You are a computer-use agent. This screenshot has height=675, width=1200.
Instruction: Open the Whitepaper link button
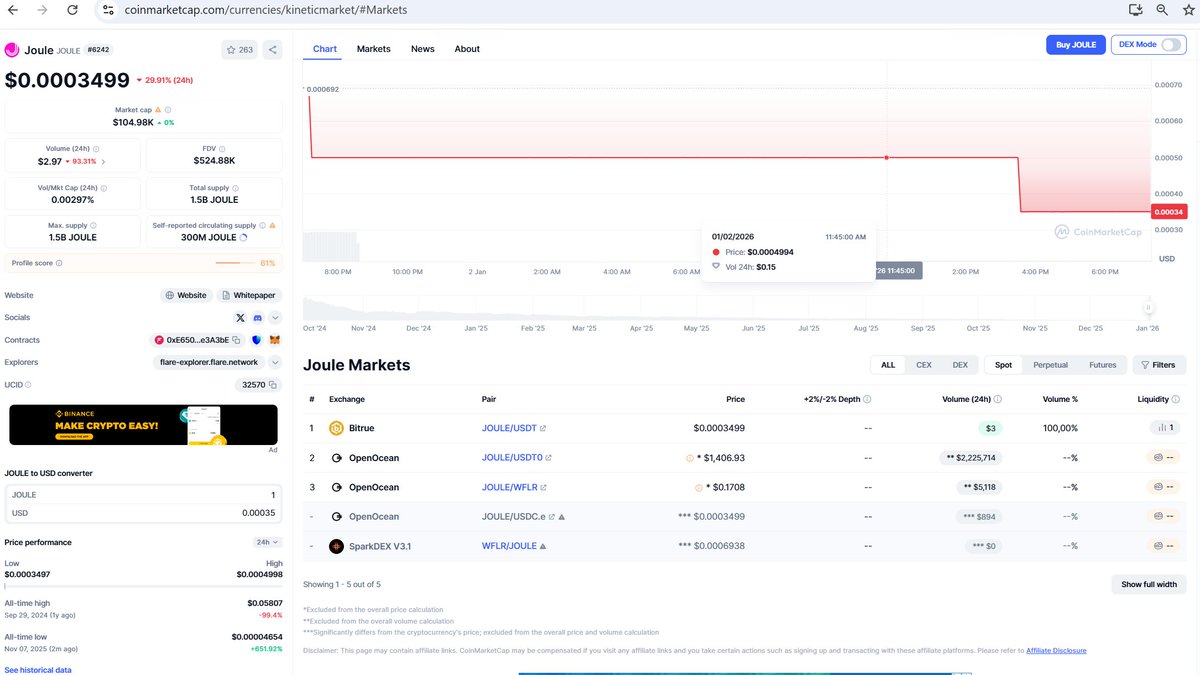(249, 295)
